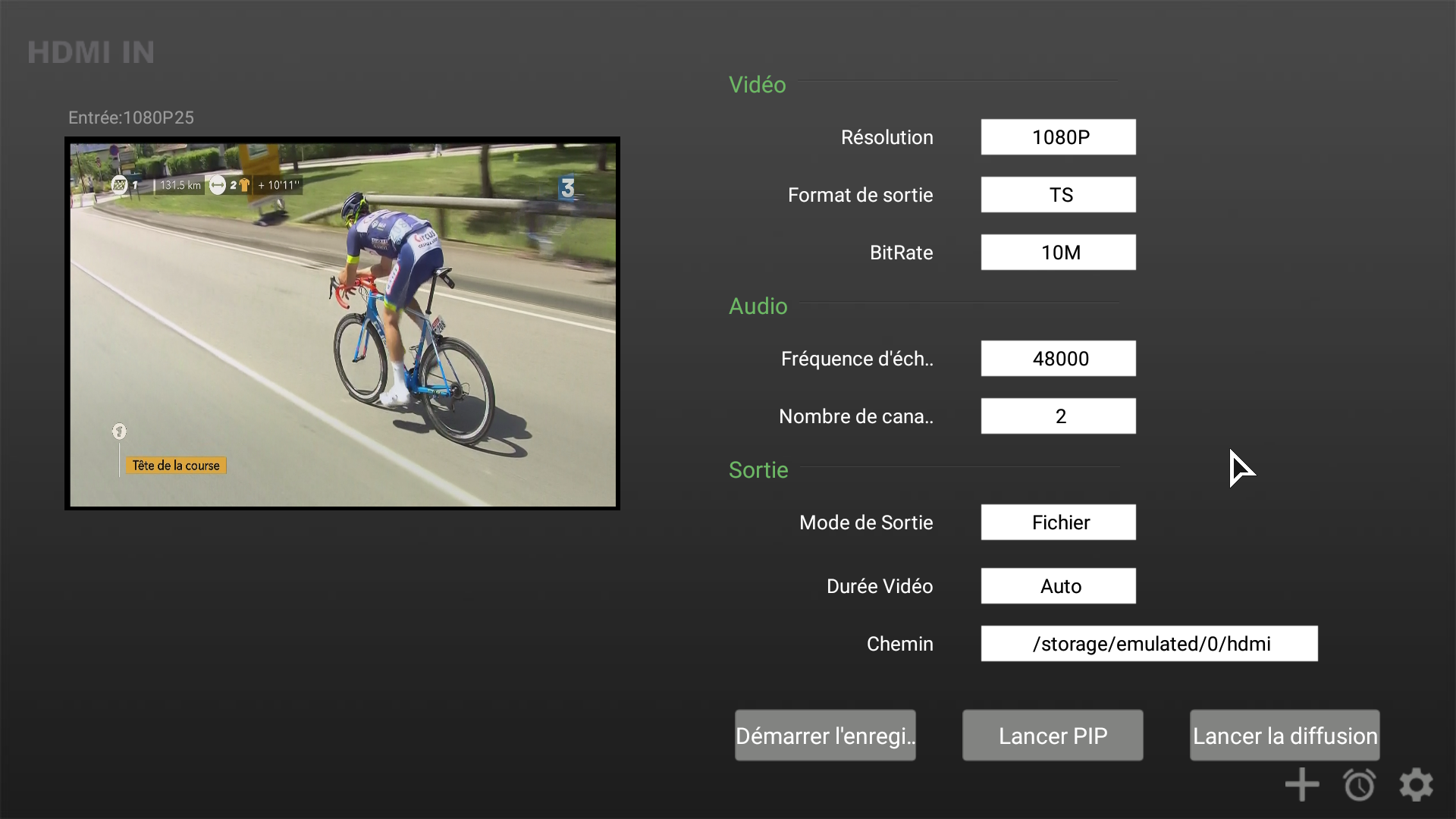Change Nombre de canaux value 2
This screenshot has height=819, width=1456.
[1058, 416]
